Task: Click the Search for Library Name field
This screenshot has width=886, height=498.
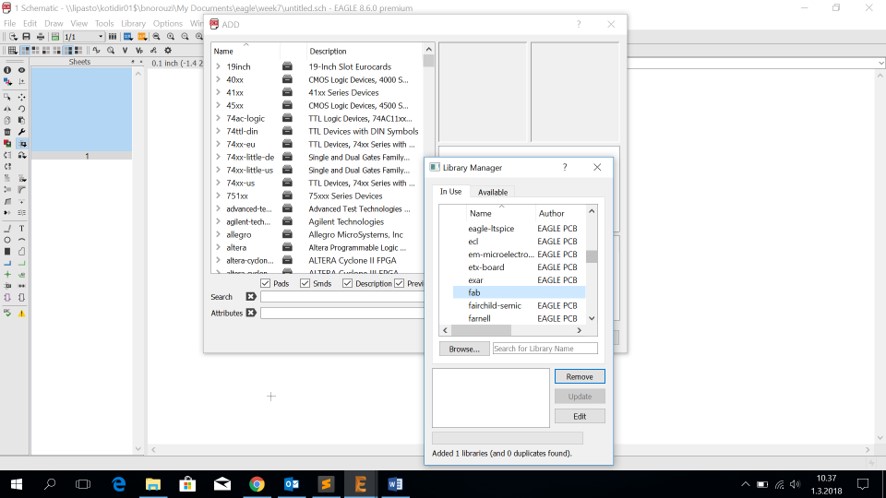Action: pyautogui.click(x=545, y=348)
